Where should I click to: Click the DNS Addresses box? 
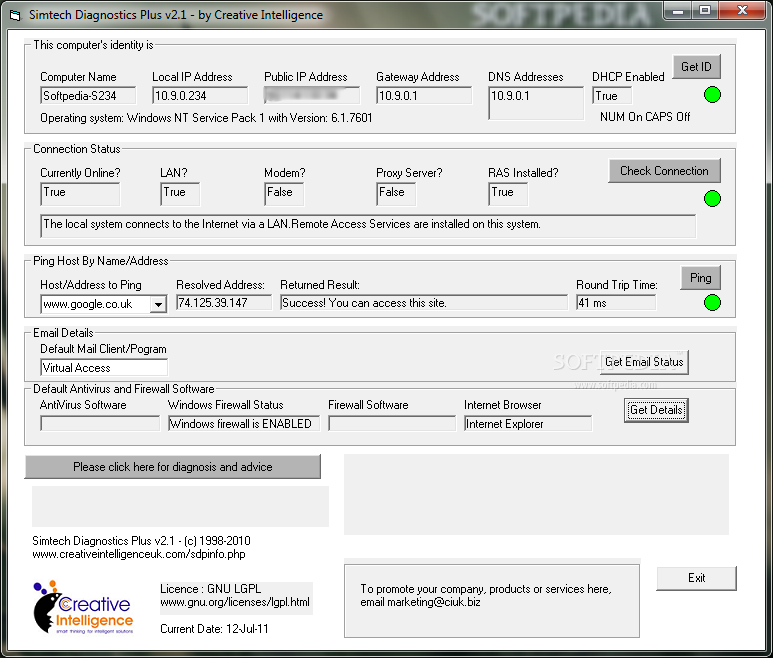[x=535, y=103]
